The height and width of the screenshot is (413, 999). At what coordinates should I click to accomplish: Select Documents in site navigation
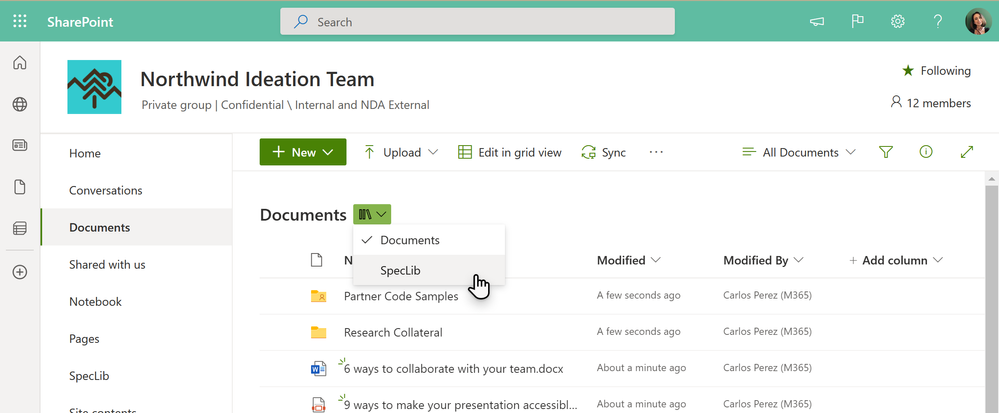[136, 228]
